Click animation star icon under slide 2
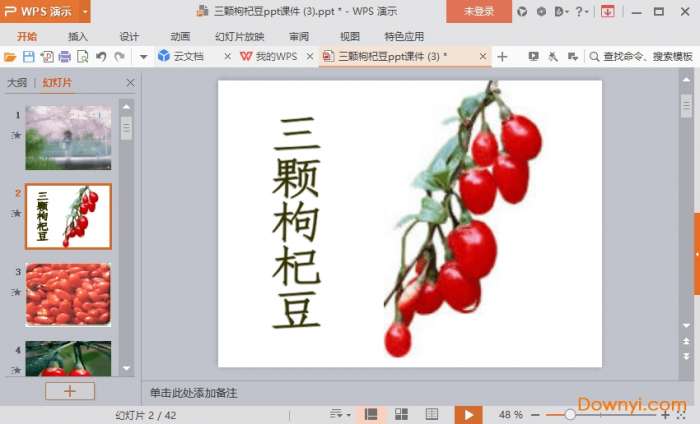Viewport: 700px width, 424px height. 16,213
